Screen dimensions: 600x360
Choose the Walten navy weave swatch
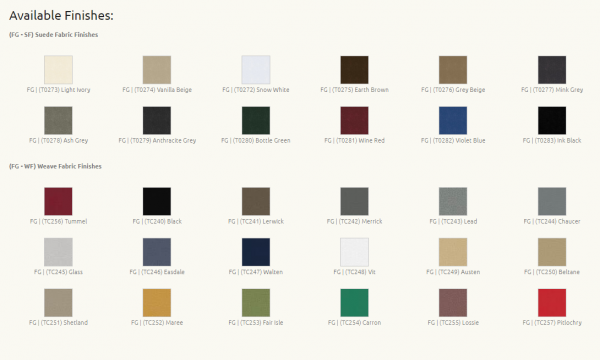[256, 252]
